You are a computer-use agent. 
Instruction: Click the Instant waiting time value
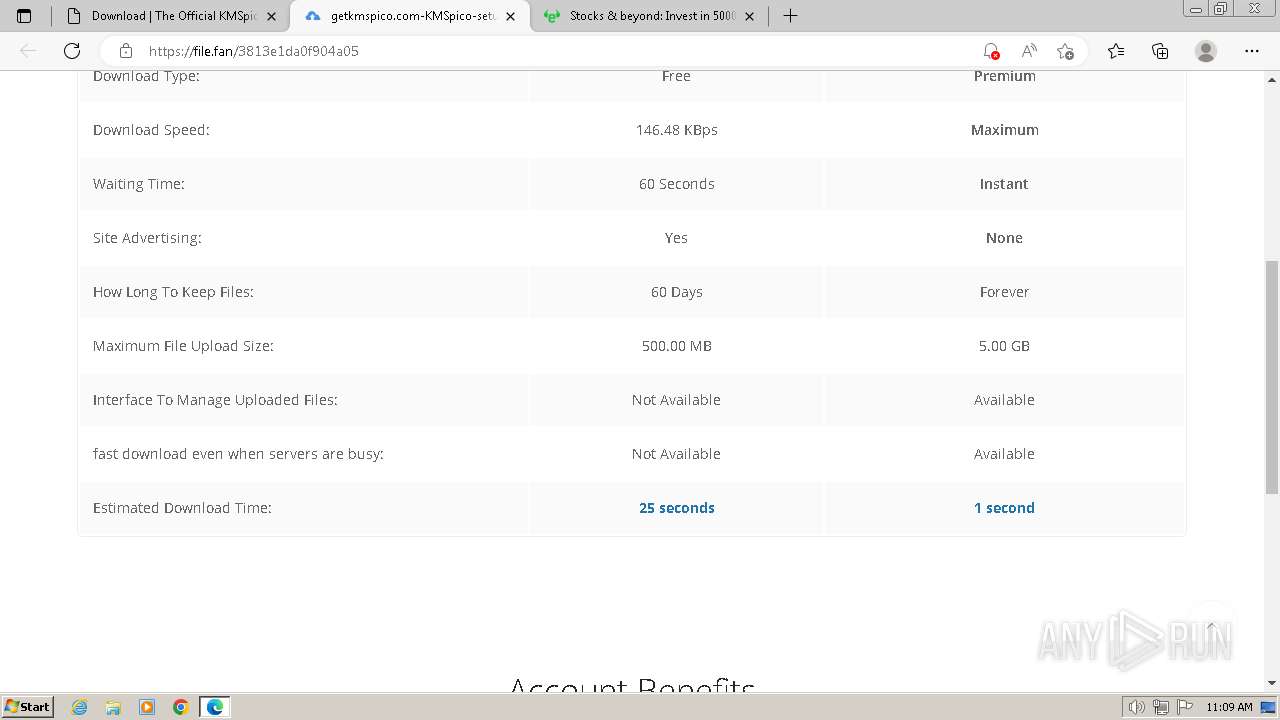(1004, 184)
